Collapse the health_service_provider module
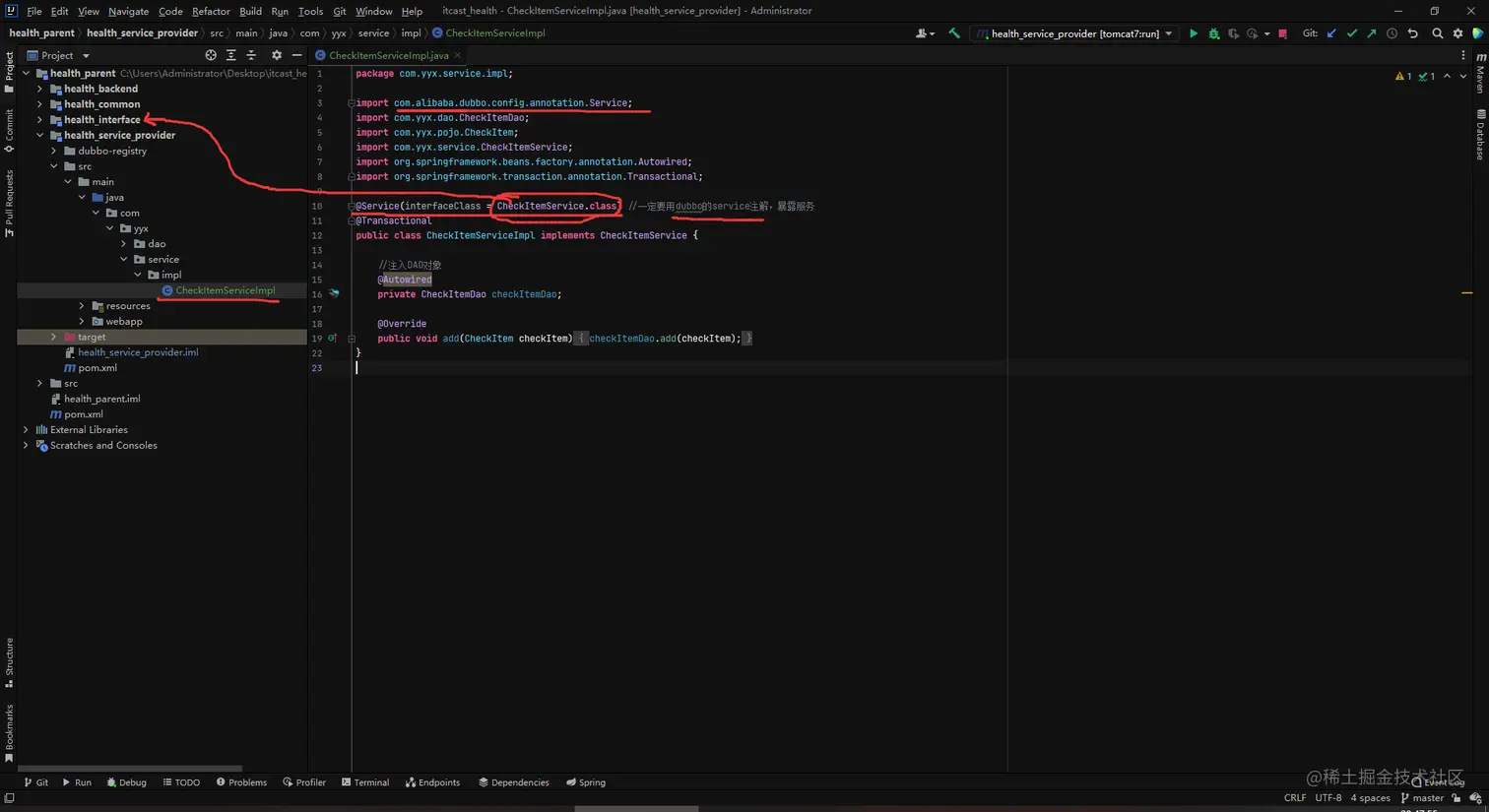This screenshot has height=812, width=1489. point(40,135)
